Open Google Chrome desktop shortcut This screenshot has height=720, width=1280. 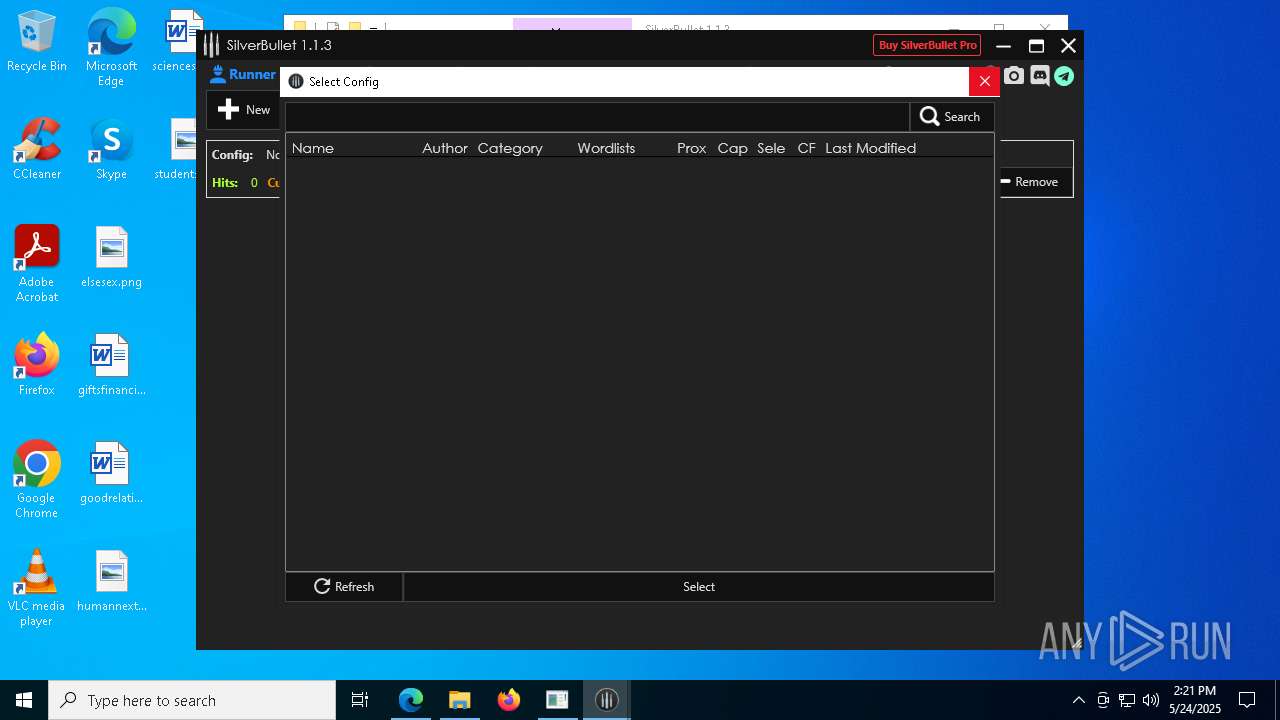coord(37,480)
